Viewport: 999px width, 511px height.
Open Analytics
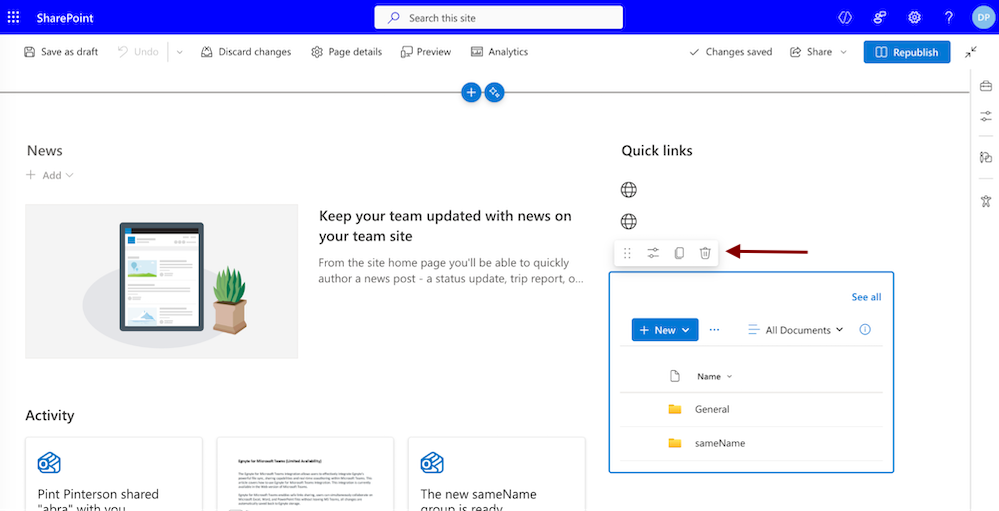tap(500, 52)
